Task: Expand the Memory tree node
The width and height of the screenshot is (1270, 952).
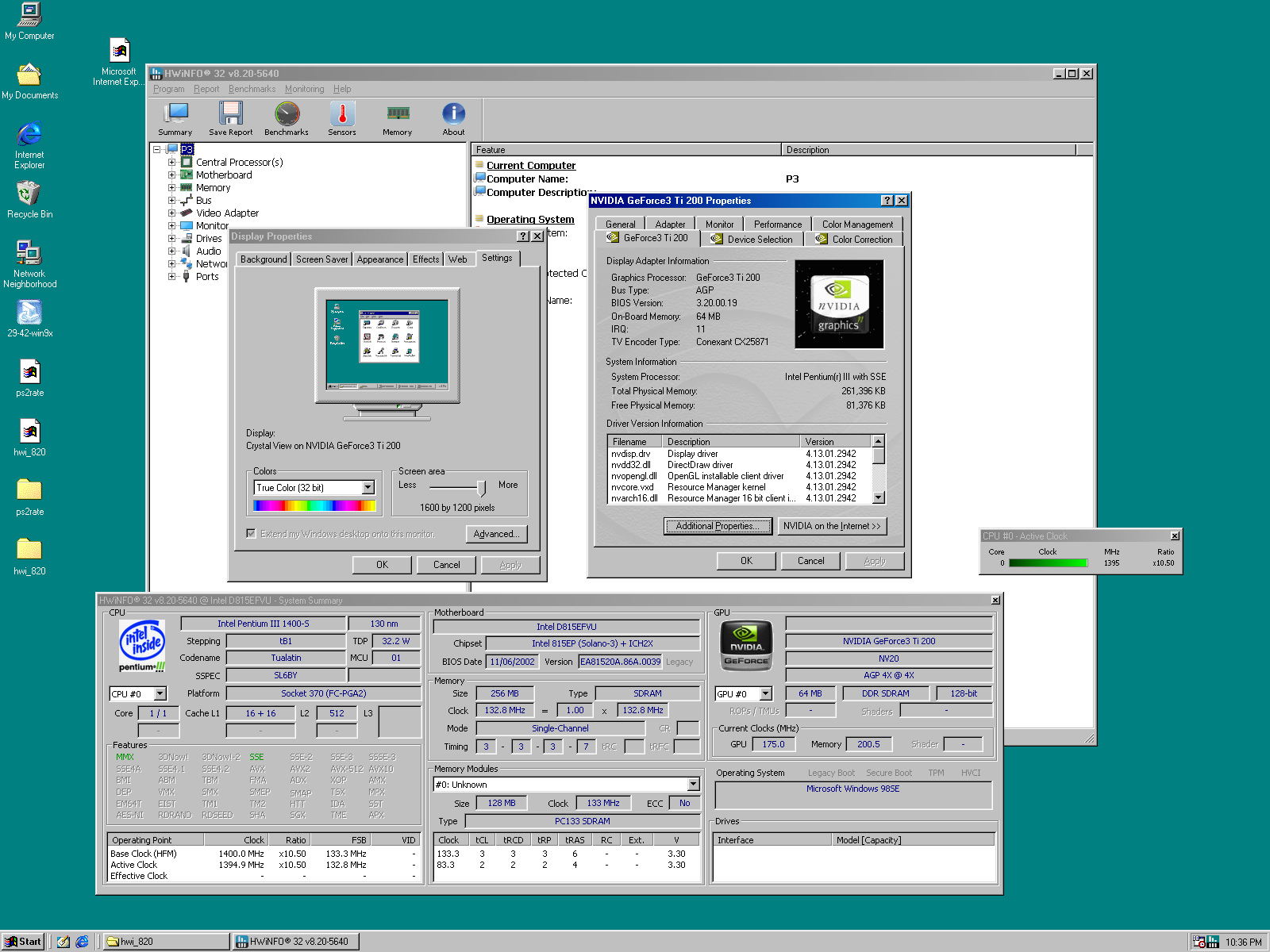Action: pos(171,187)
